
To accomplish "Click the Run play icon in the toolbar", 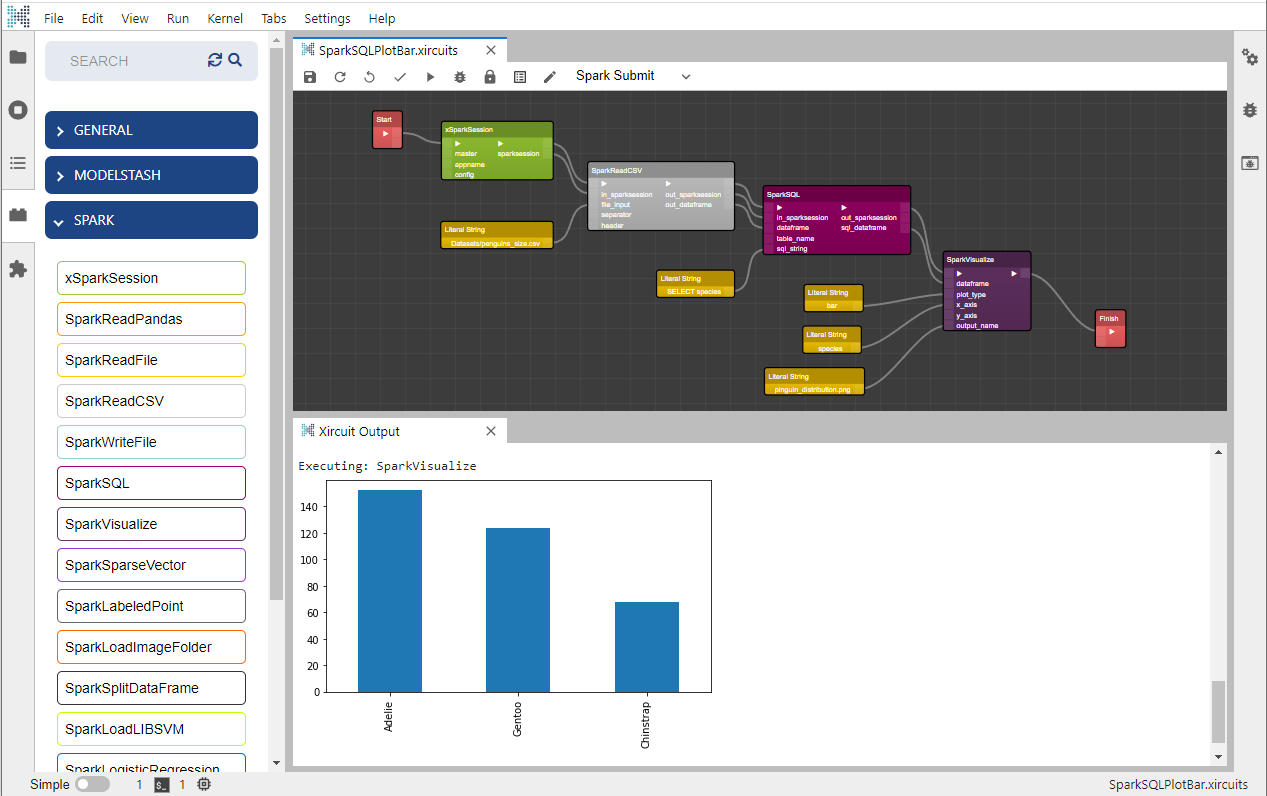I will click(x=430, y=77).
